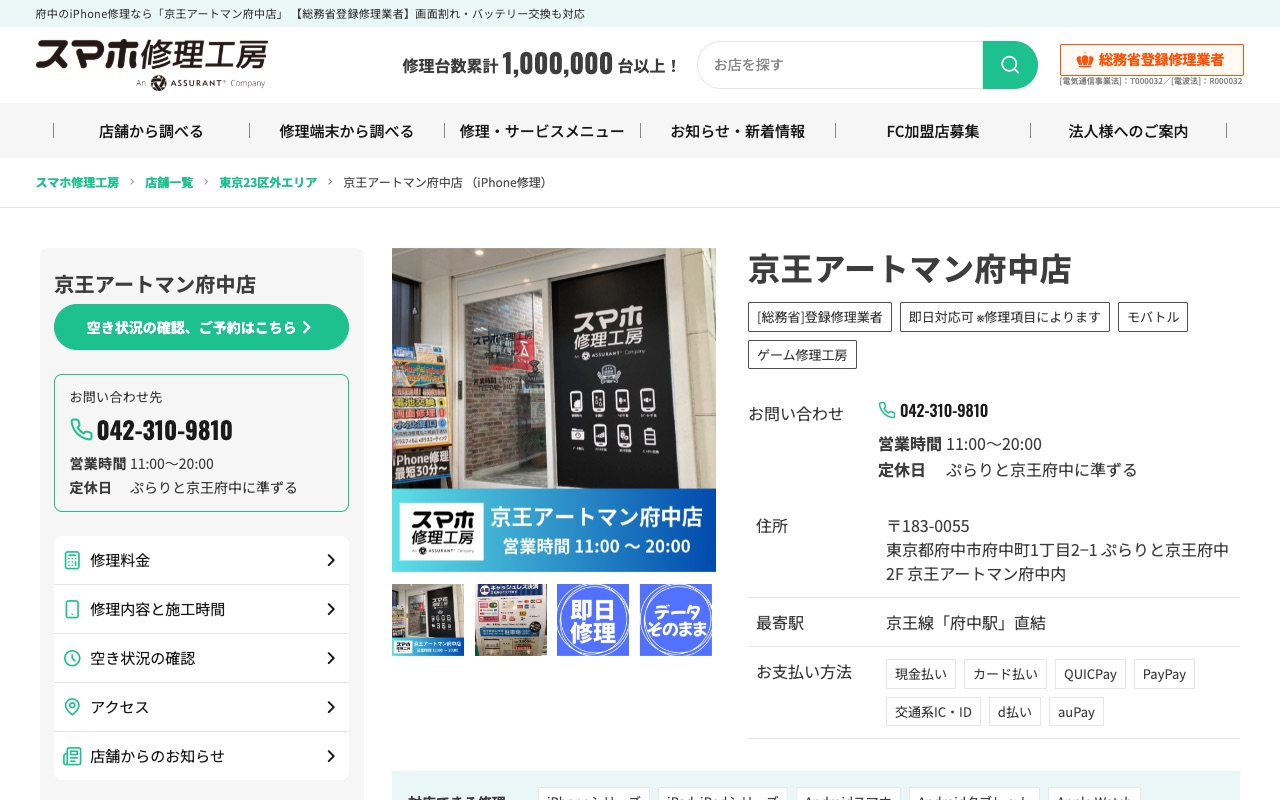Click the auPay payment tag

pyautogui.click(x=1076, y=712)
